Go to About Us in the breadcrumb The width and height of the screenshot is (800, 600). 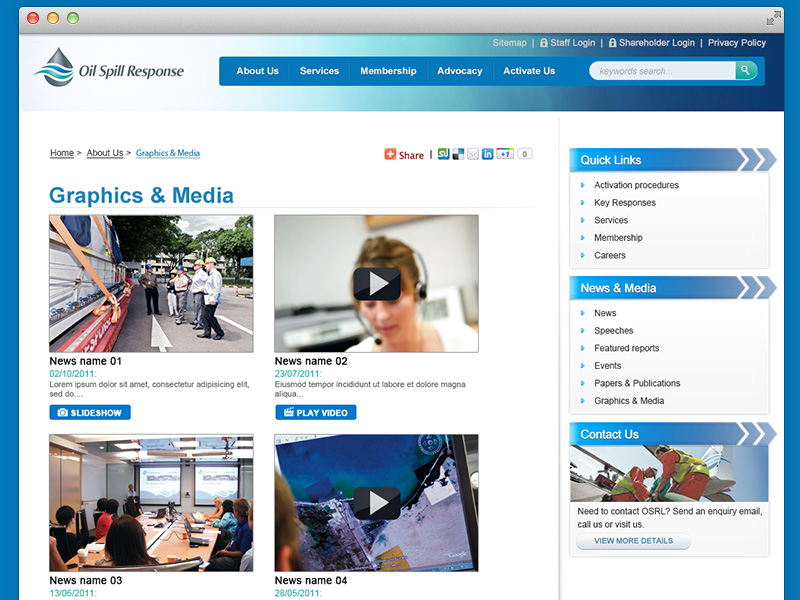105,153
